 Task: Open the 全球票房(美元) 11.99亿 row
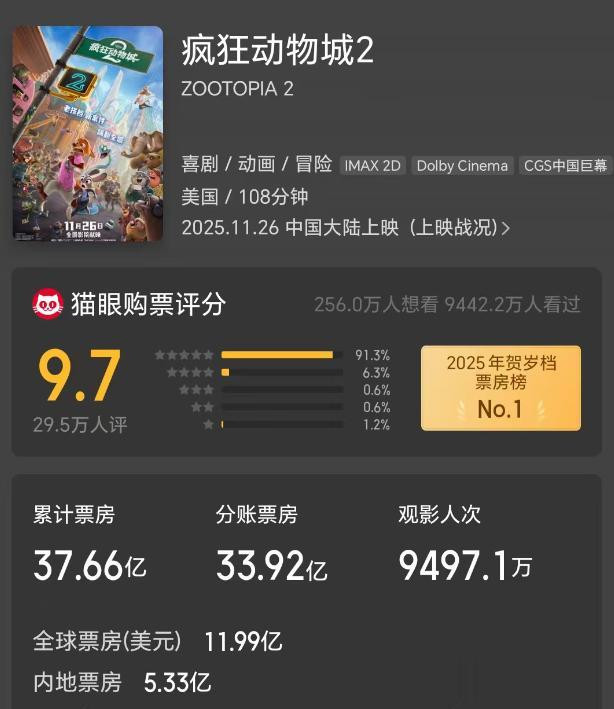[157, 641]
